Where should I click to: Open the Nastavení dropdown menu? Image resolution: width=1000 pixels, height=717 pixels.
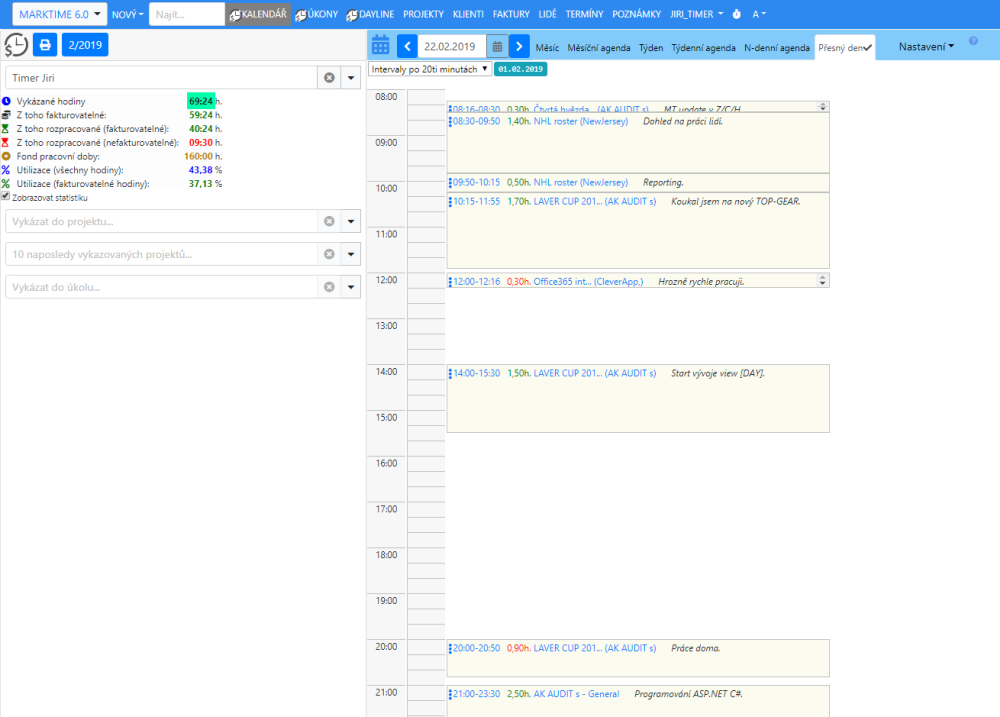[x=925, y=46]
